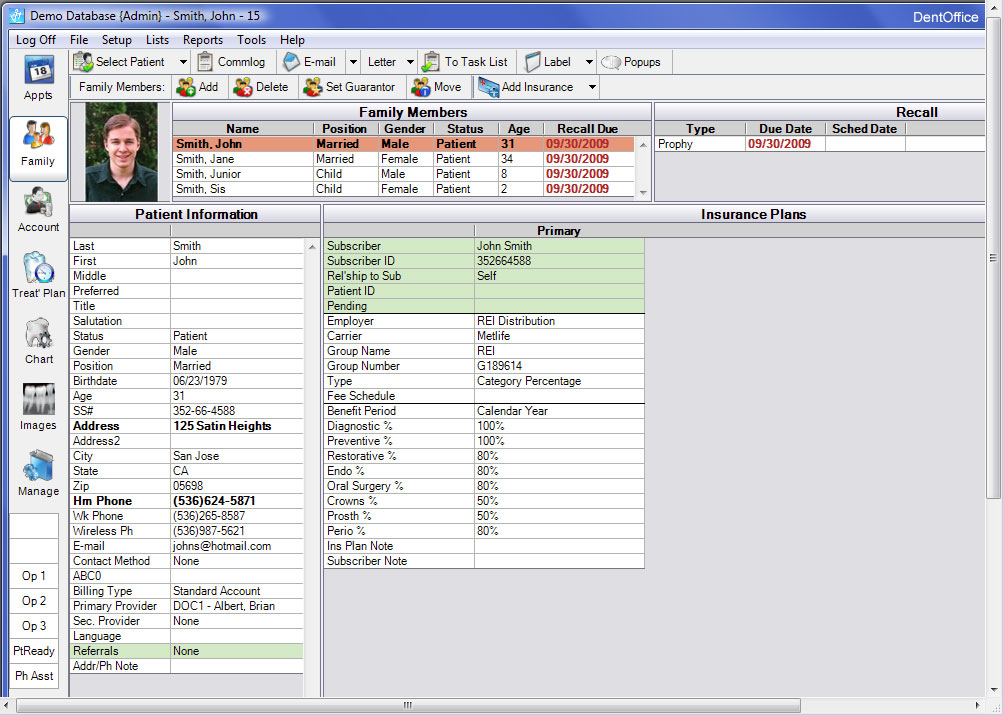Click Set Guarantor button
1003x715 pixels.
[x=353, y=87]
